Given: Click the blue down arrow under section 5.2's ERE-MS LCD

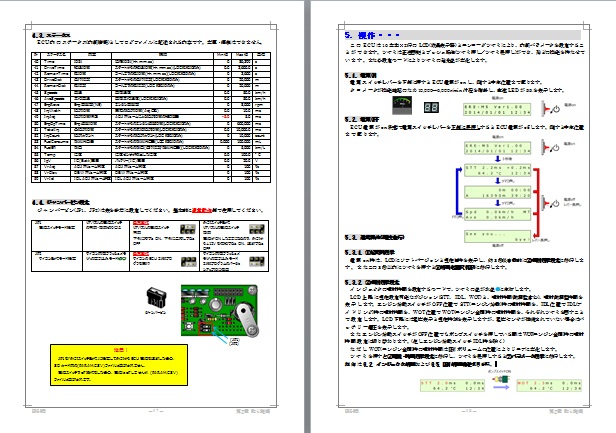Looking at the screenshot, I should point(497,159).
